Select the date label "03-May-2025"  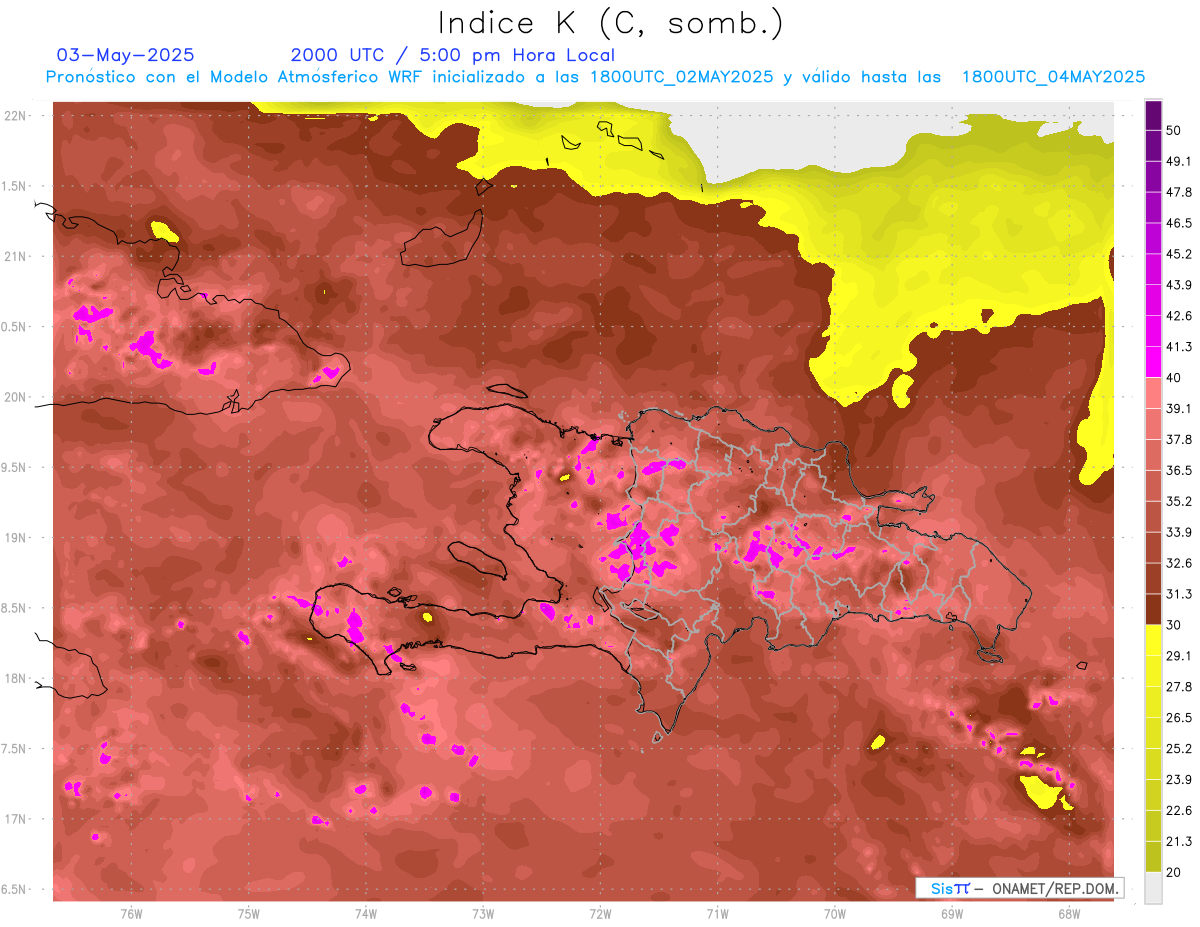[126, 55]
